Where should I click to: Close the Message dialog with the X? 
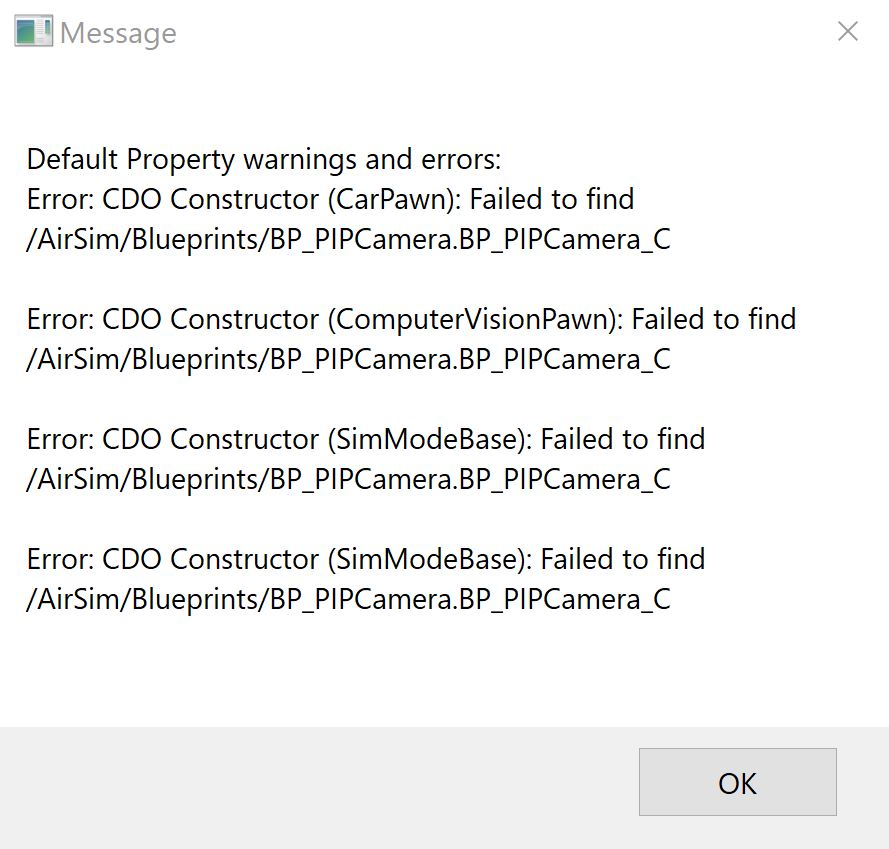point(847,31)
